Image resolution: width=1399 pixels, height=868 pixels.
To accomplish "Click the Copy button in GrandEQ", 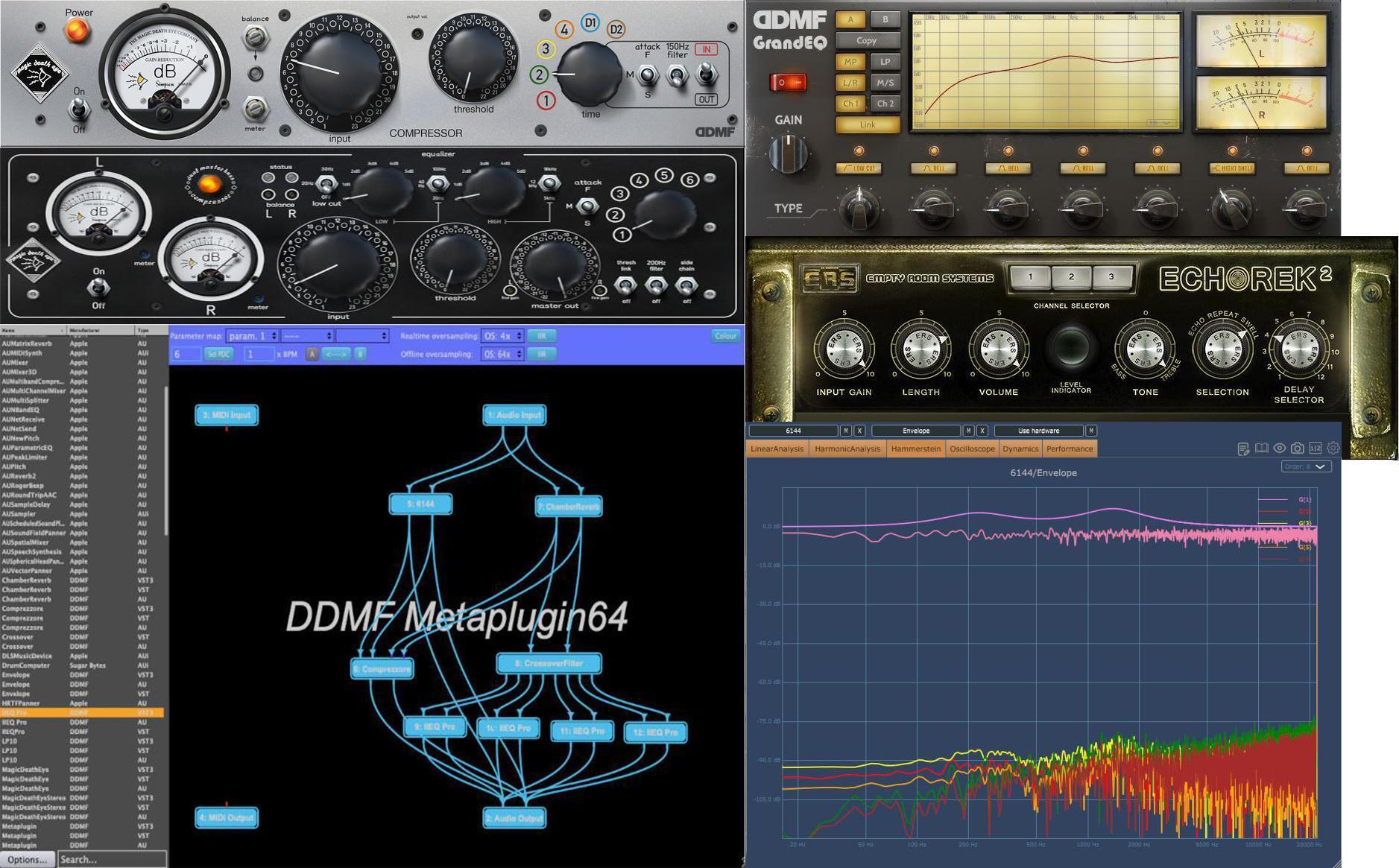I will pyautogui.click(x=866, y=40).
